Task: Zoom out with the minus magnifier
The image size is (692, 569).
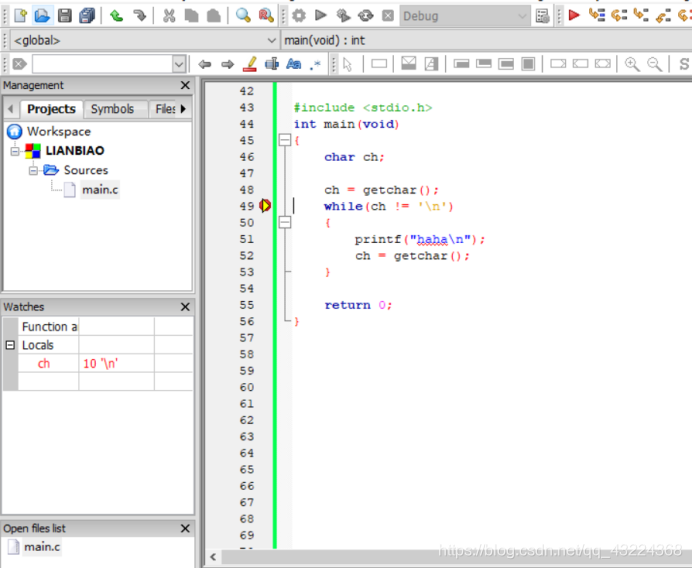Action: click(654, 64)
